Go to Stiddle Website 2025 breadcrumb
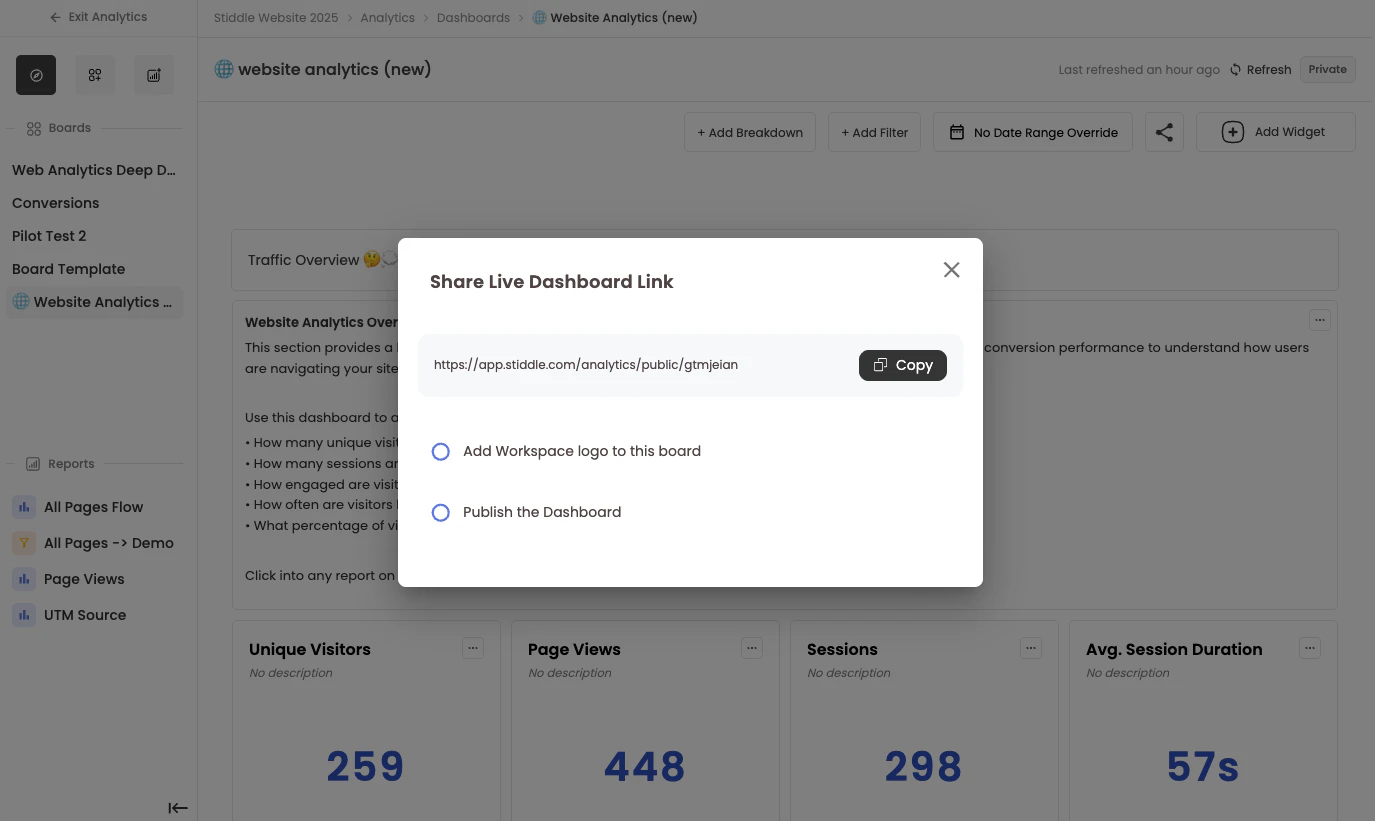 (276, 18)
